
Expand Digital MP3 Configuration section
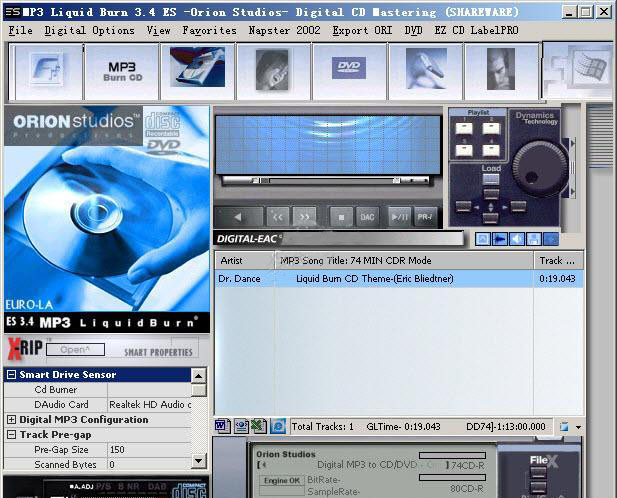tap(11, 420)
